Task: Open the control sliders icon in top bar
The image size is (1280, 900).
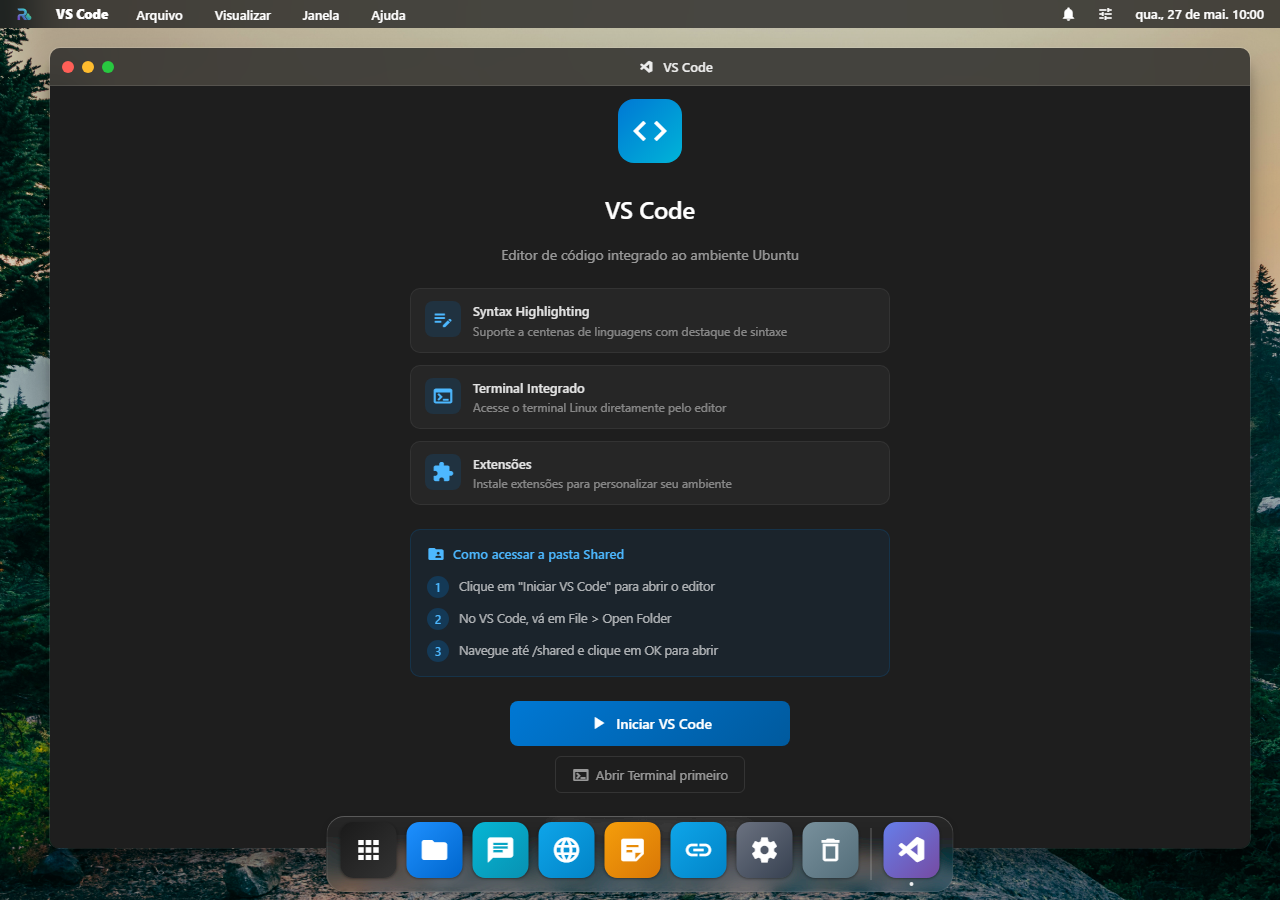Action: [1105, 14]
